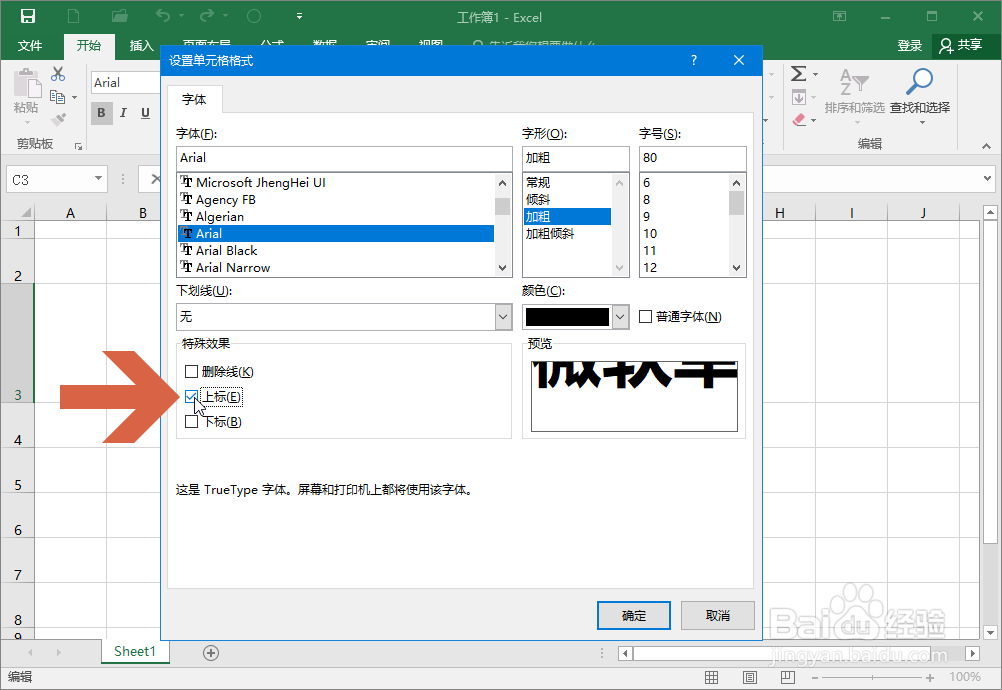The height and width of the screenshot is (690, 1002).
Task: Select the AutoSum Σ icon
Action: 799,72
